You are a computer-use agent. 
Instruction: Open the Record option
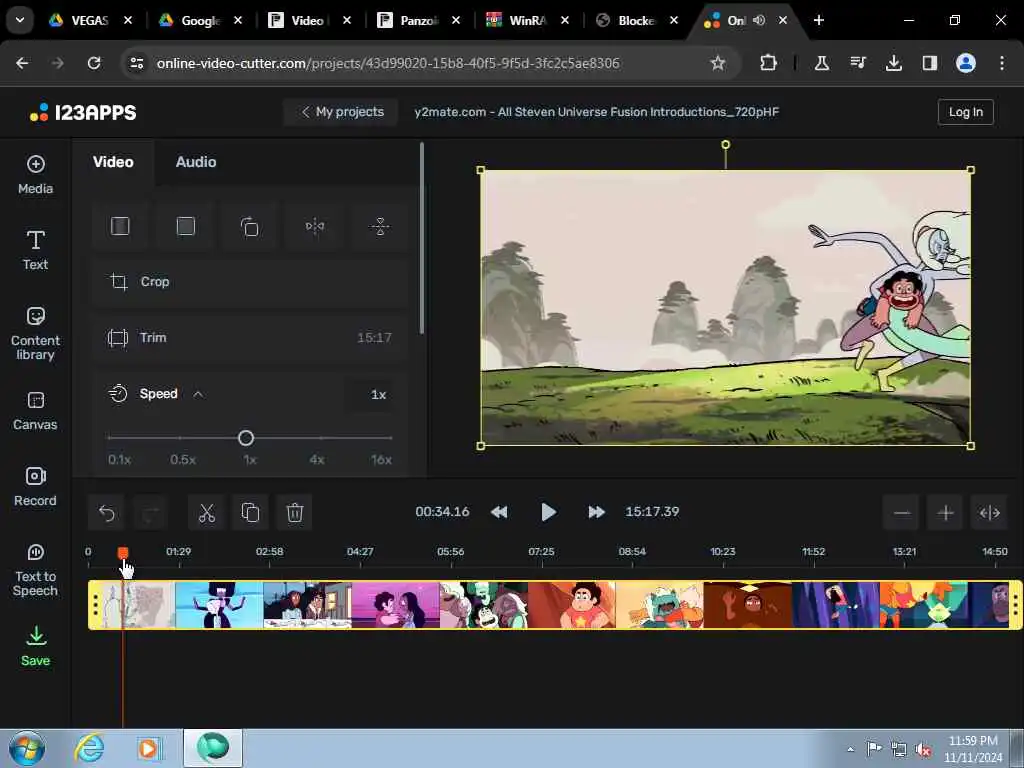pos(35,487)
